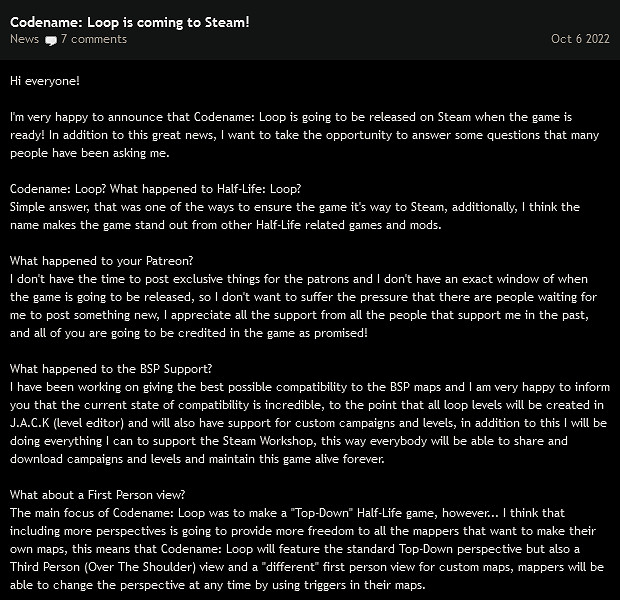Click the 'I don't have the time to post' sentence
620x600 pixels.
pyautogui.click(x=100, y=279)
